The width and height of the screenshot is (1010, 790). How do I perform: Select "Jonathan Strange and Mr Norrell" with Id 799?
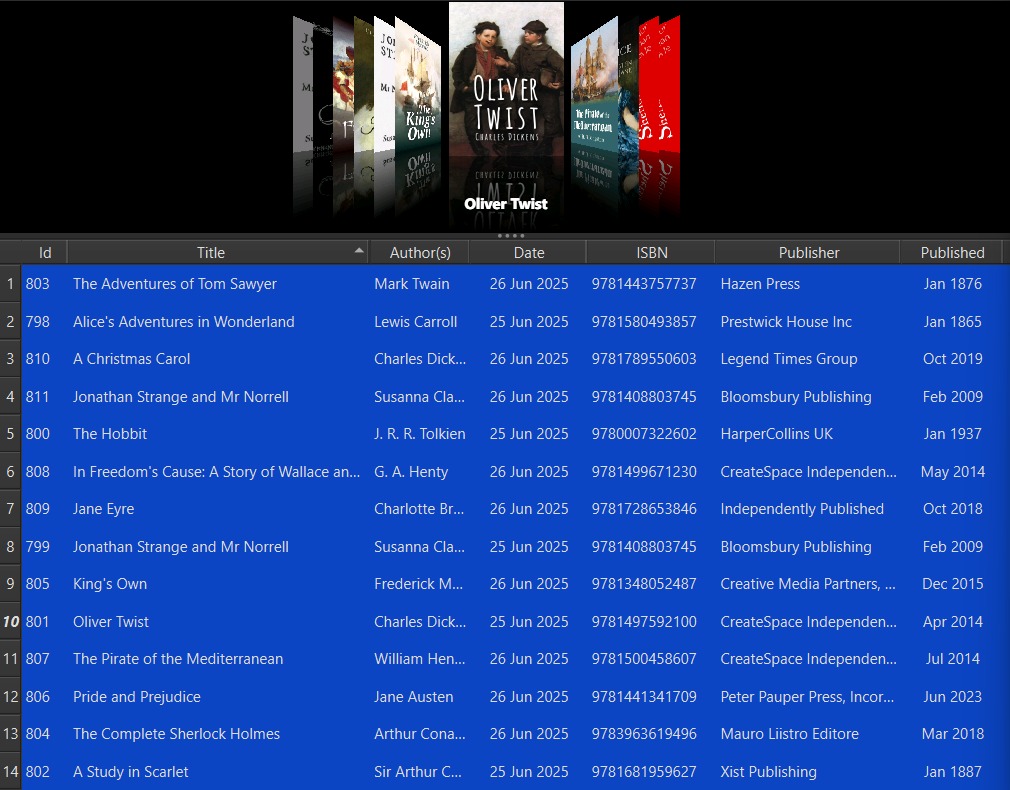coord(180,547)
